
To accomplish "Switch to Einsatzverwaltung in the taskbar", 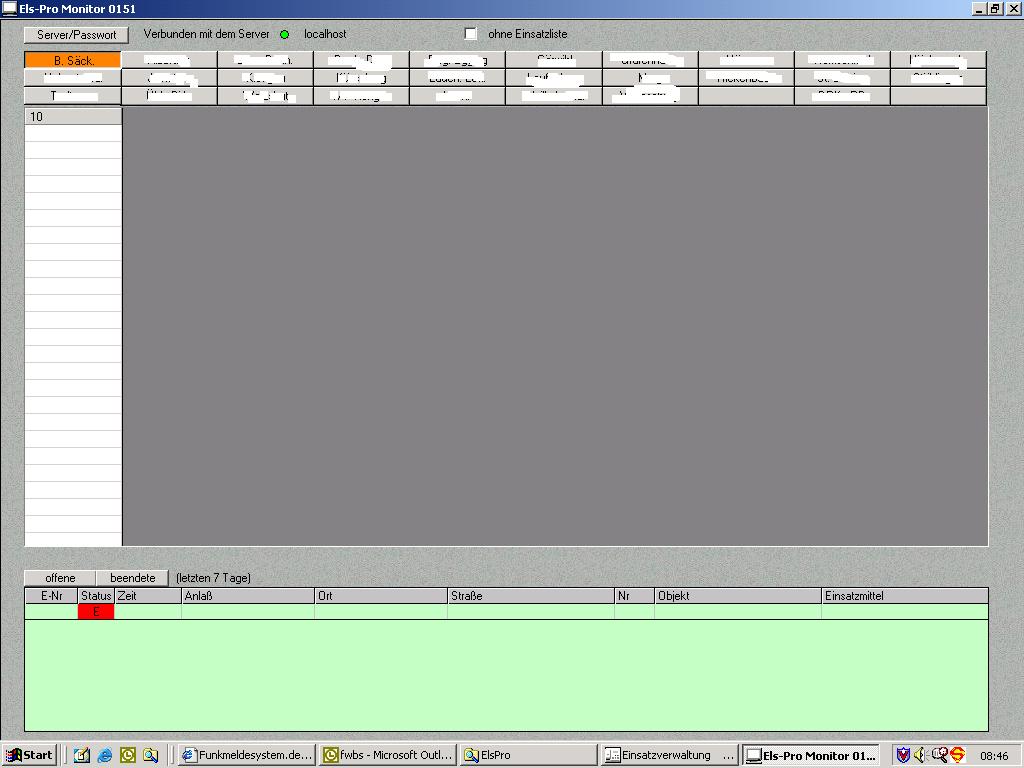I will coord(669,755).
